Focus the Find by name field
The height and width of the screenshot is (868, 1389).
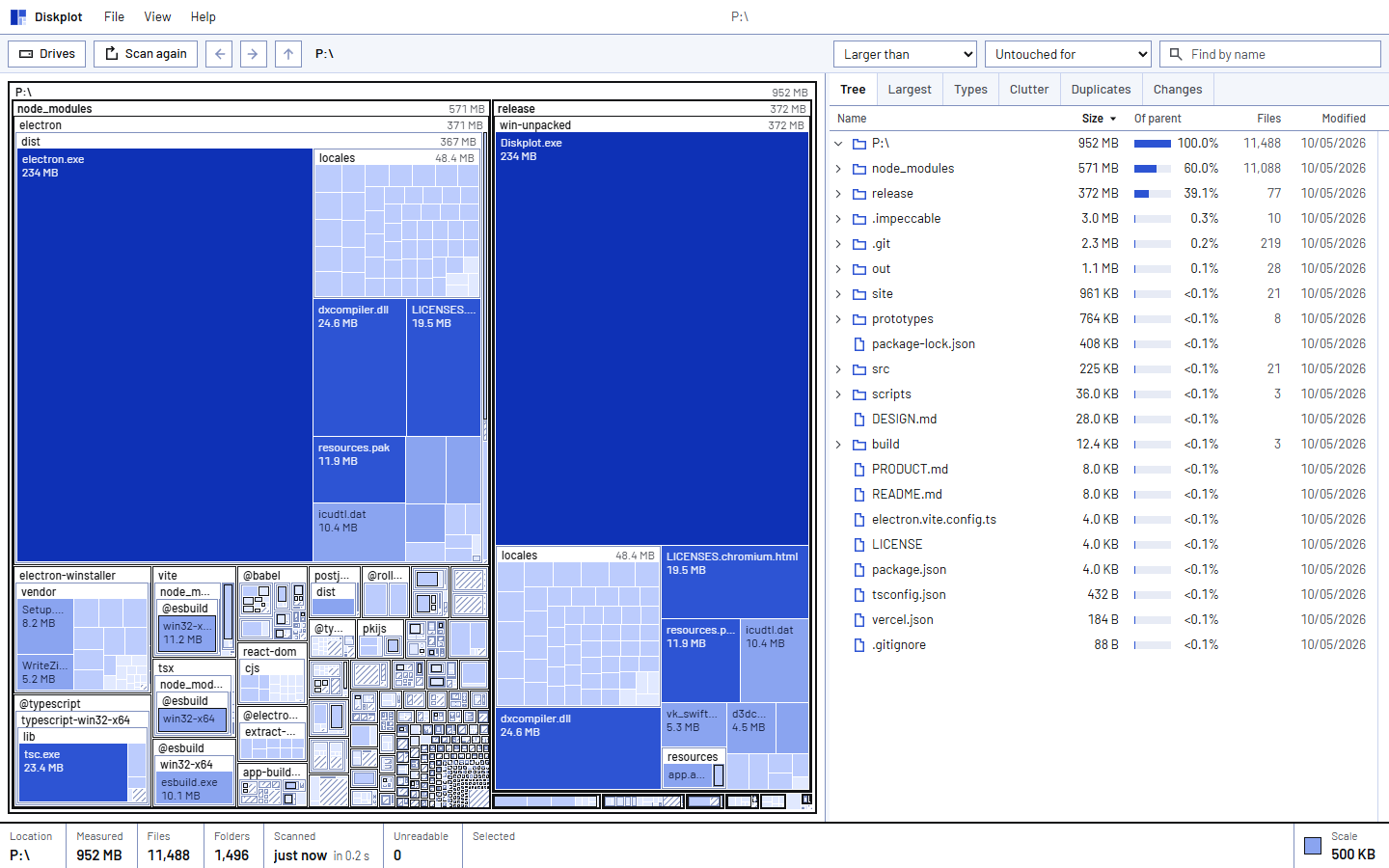click(1270, 54)
